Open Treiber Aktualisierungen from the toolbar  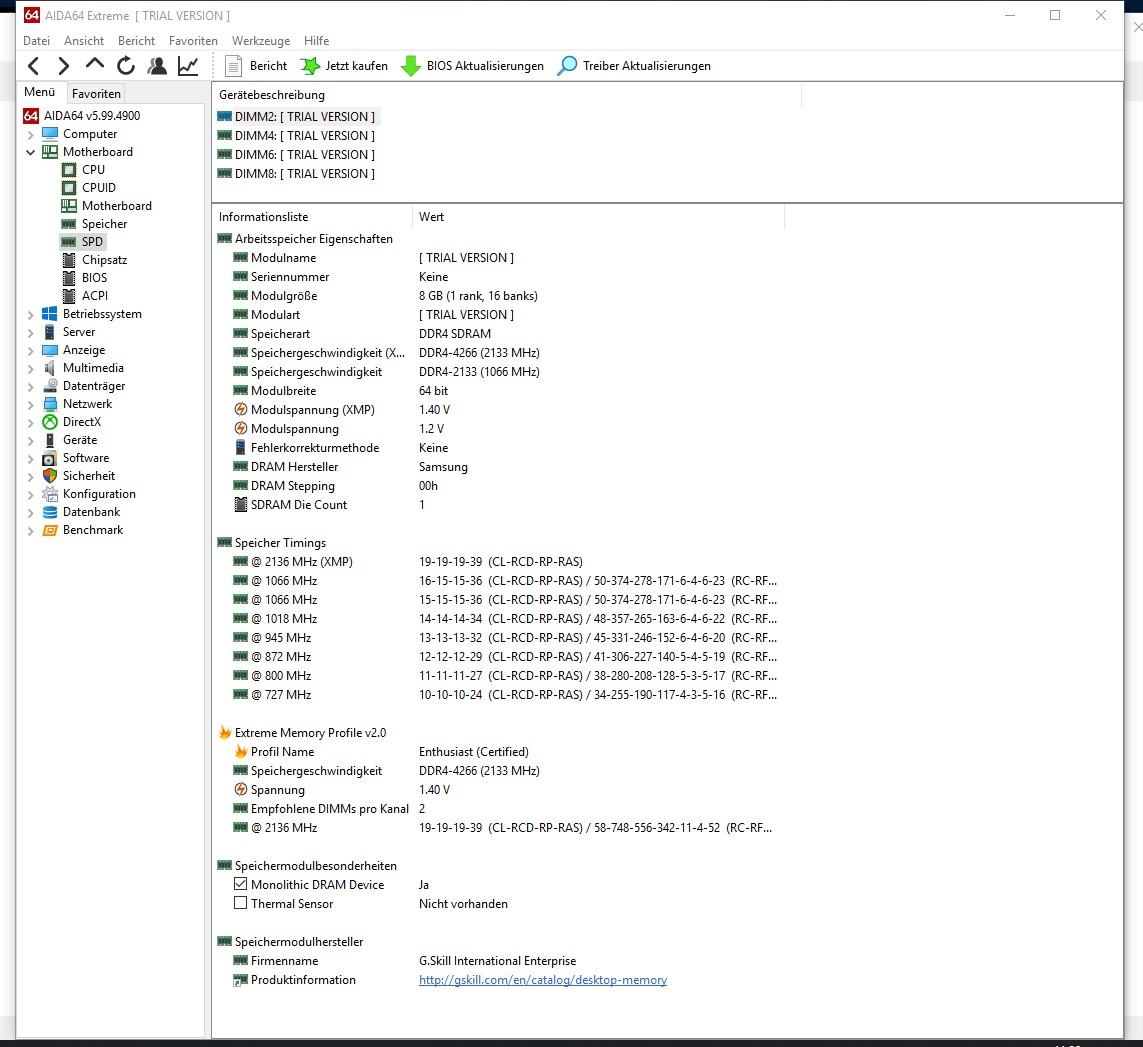tap(633, 66)
